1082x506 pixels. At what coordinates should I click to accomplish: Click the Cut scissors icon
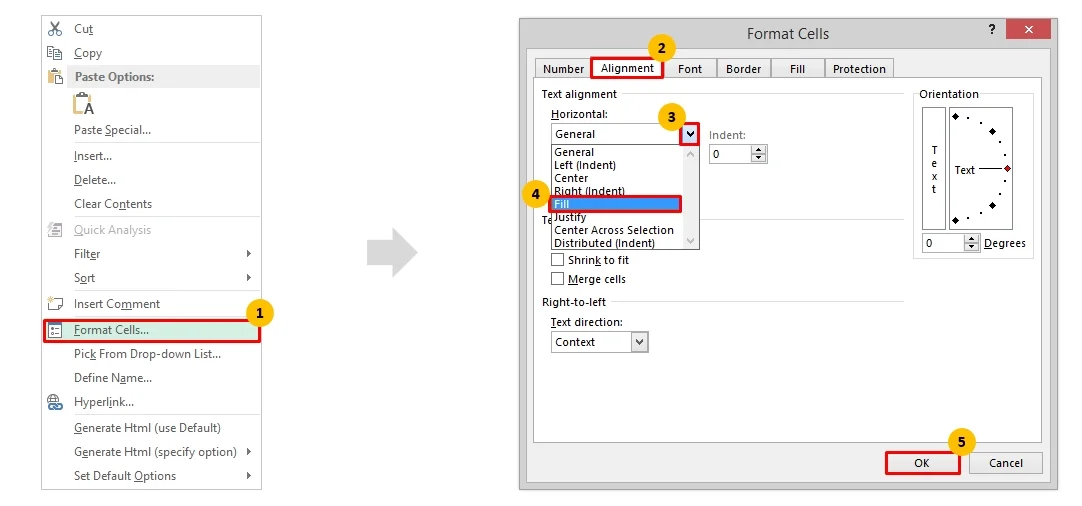55,29
